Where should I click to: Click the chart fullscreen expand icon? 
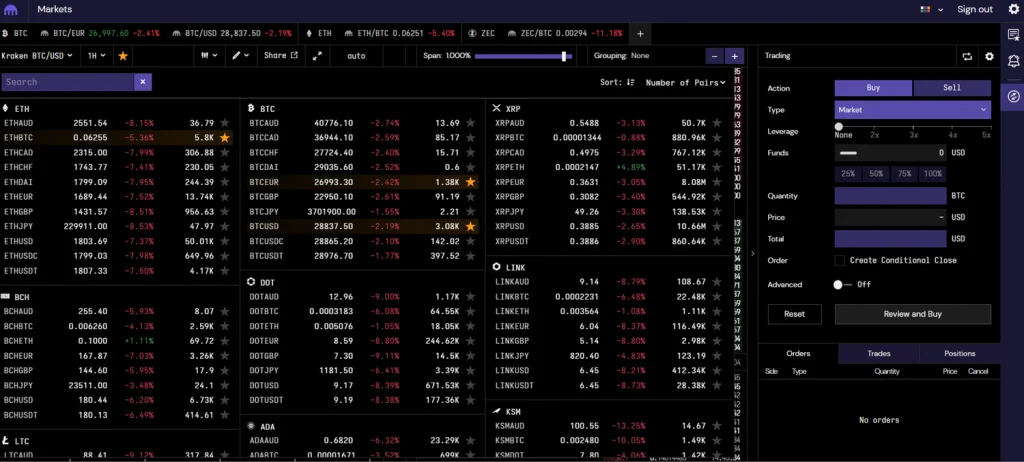(317, 56)
